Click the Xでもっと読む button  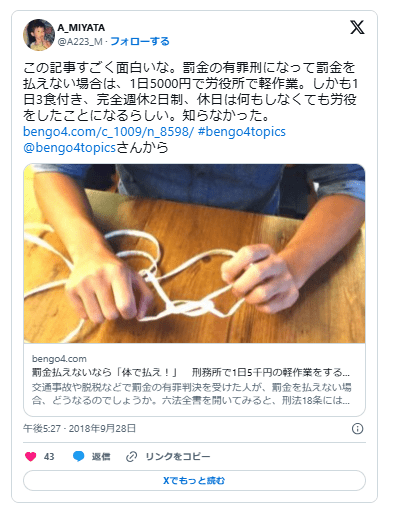(x=194, y=481)
